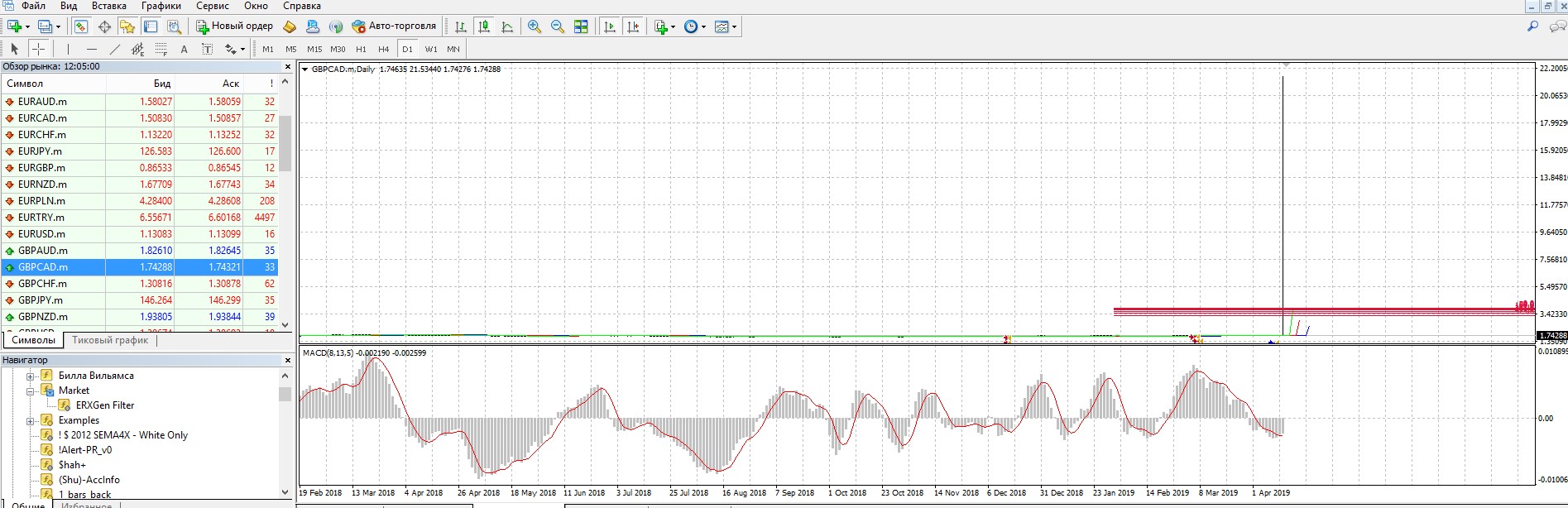Expand the Examples tree node

click(31, 420)
